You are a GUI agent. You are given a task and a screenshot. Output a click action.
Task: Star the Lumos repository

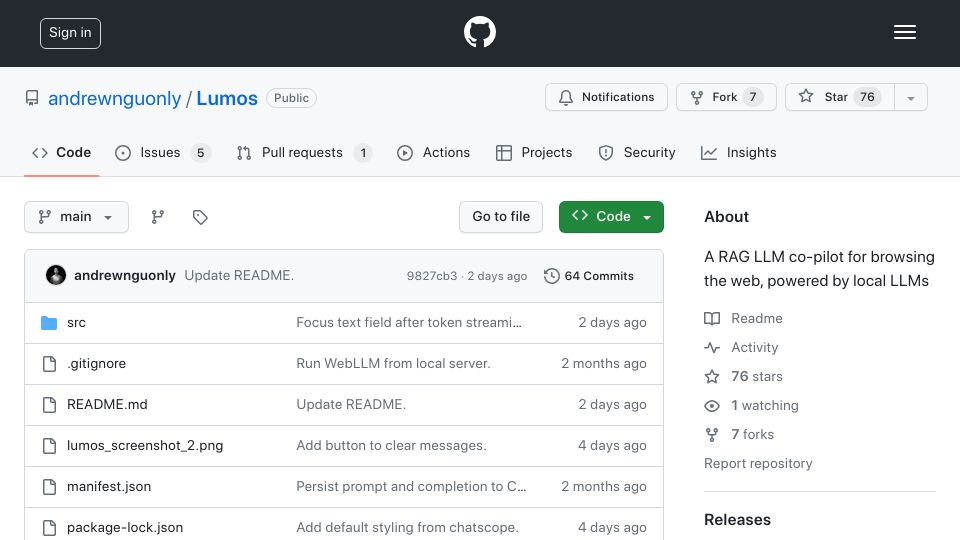click(839, 97)
